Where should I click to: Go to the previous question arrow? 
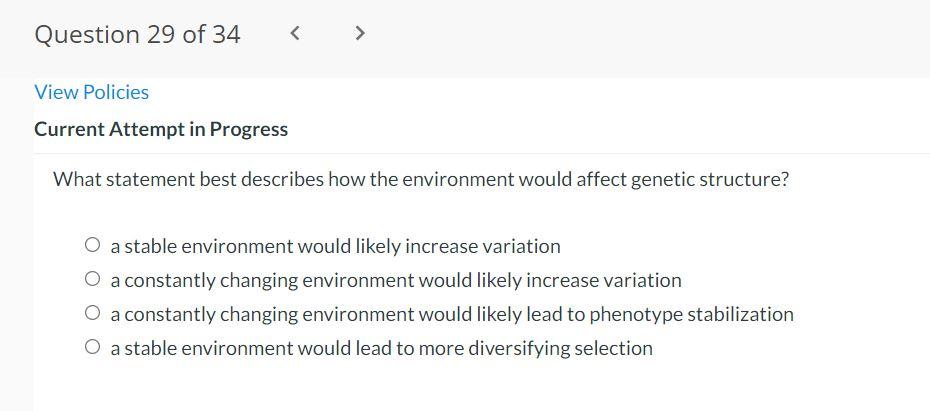(295, 34)
